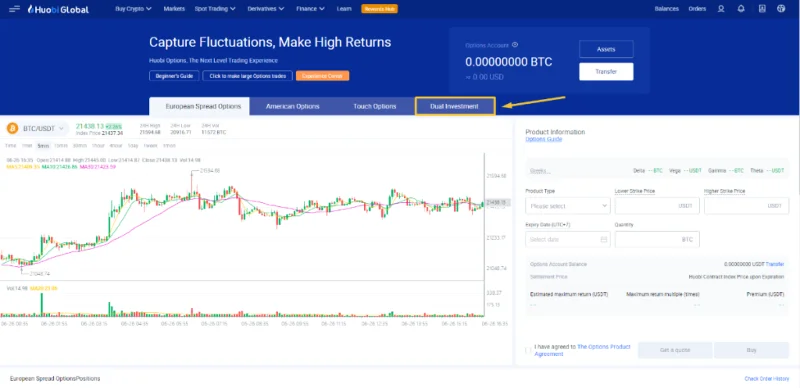
Task: Click the Bitcoin coin icon
Action: [12, 128]
